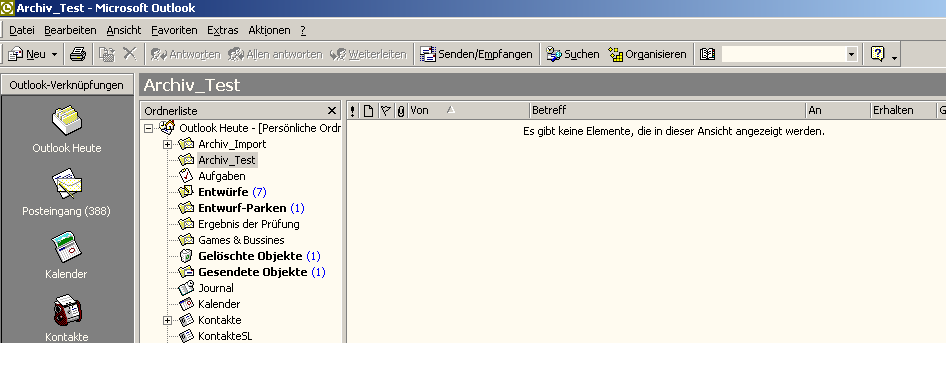The image size is (946, 384).
Task: Select Games & Bussines folder
Action: pyautogui.click(x=241, y=240)
